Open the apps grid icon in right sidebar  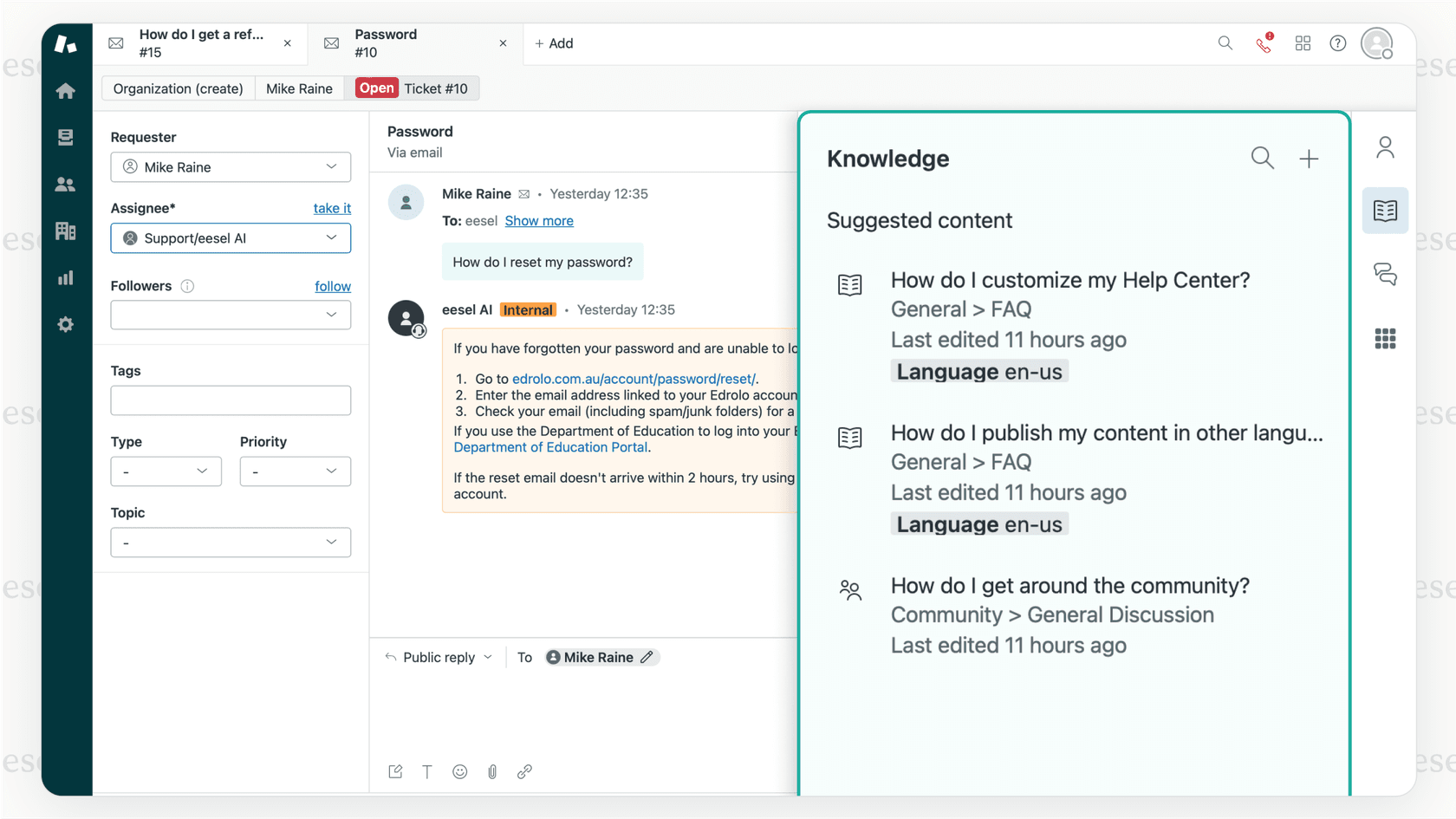tap(1385, 338)
